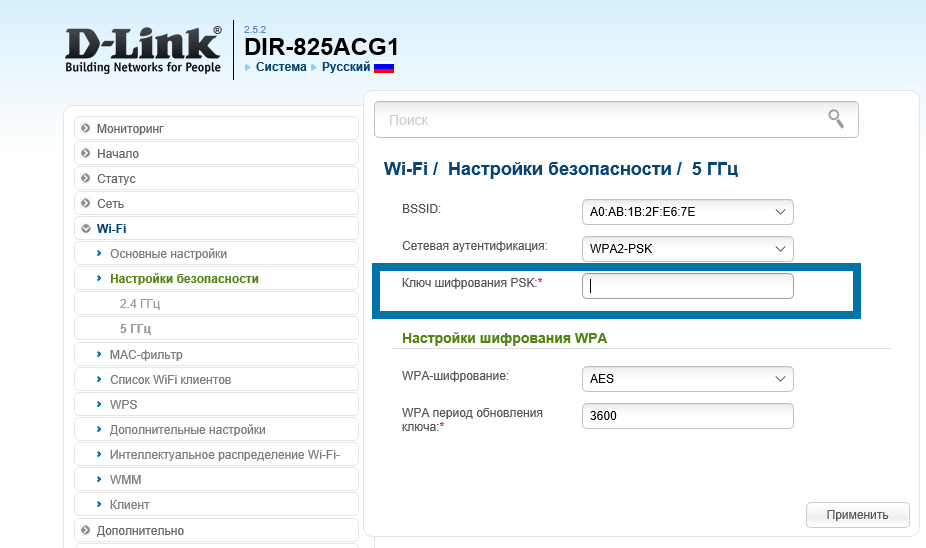Select the 2.4 ГГц entry
Viewport: 926px width, 548px height.
coord(216,304)
